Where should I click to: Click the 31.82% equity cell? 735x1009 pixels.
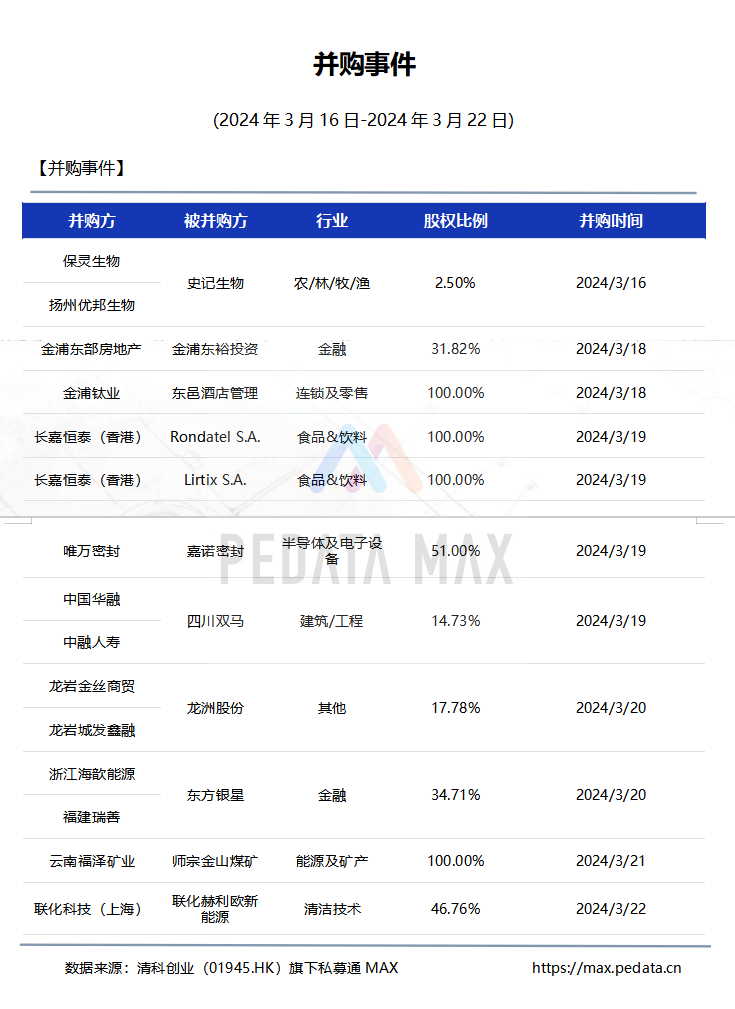456,349
